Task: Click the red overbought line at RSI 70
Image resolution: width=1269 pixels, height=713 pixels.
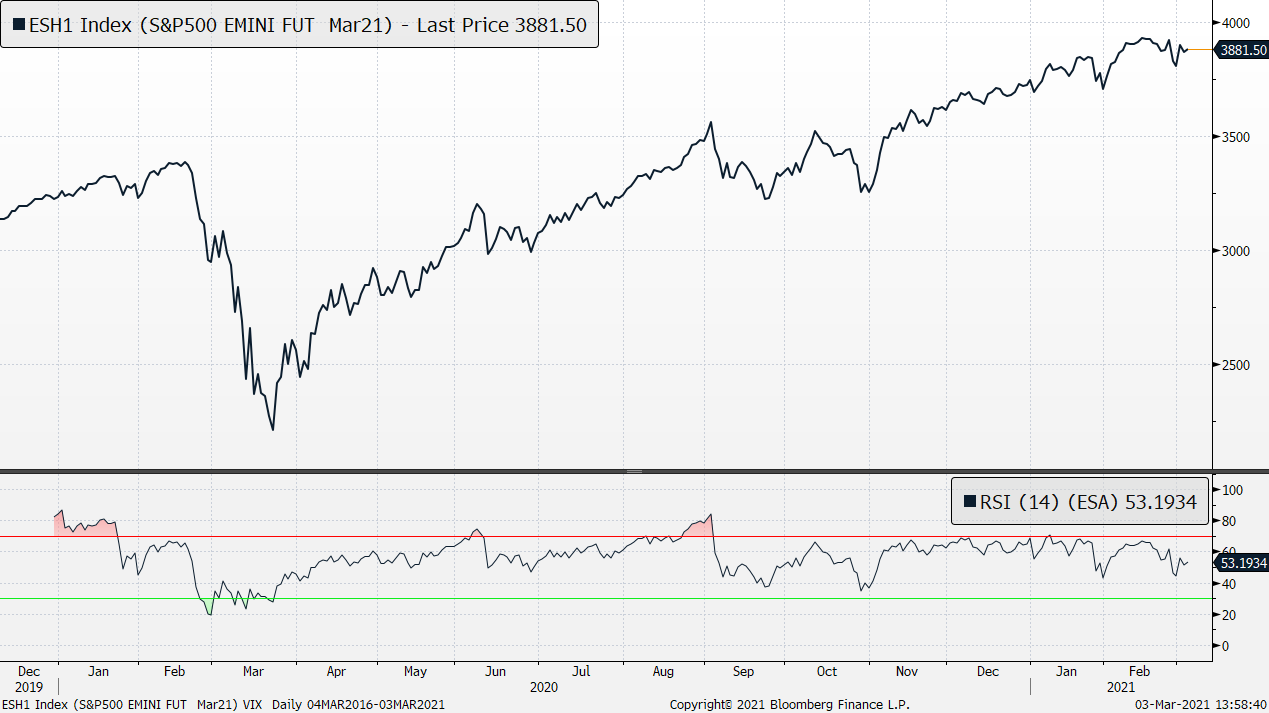Action: click(400, 537)
